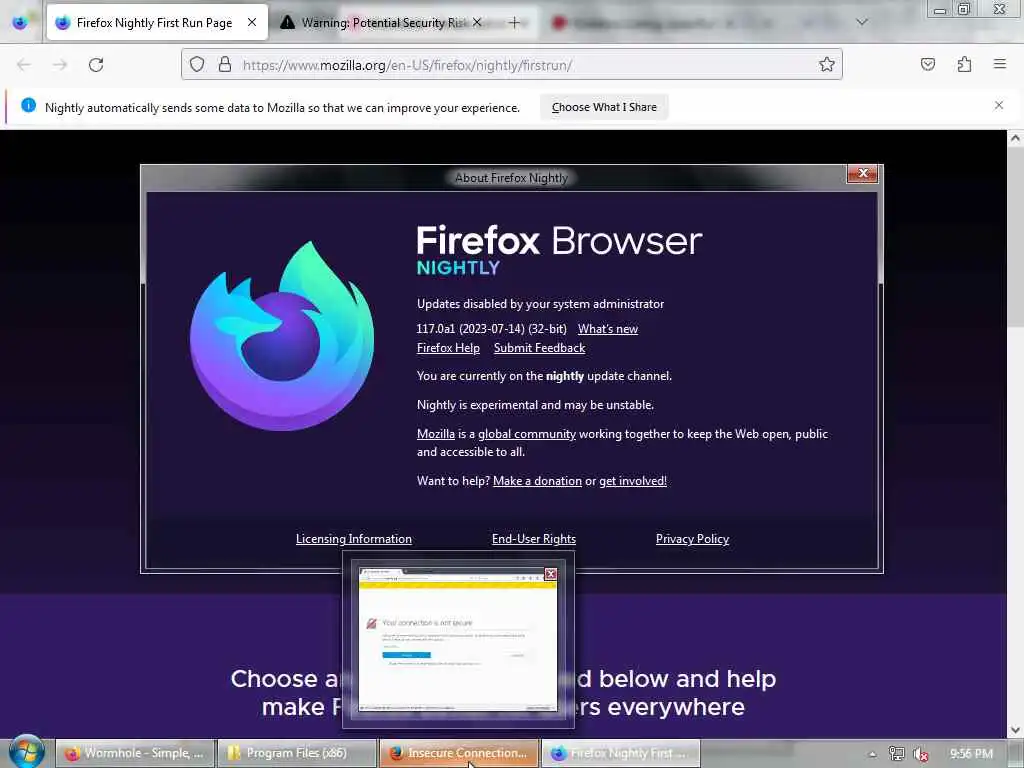
Task: Click the muted volume tray icon
Action: click(921, 754)
